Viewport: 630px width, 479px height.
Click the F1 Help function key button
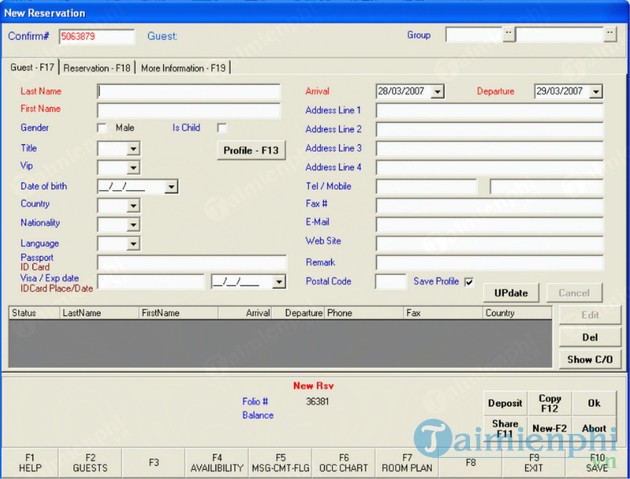coord(29,462)
